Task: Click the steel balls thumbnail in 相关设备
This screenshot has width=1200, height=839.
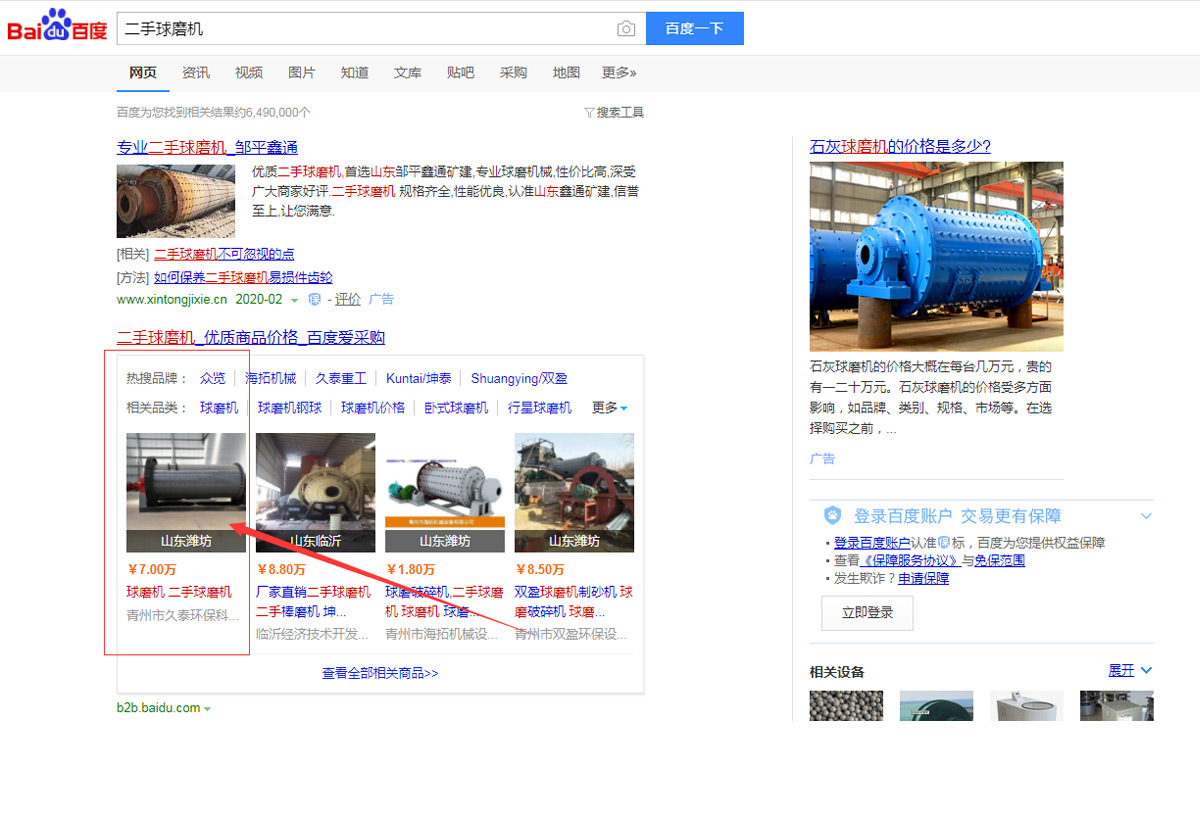Action: point(847,706)
